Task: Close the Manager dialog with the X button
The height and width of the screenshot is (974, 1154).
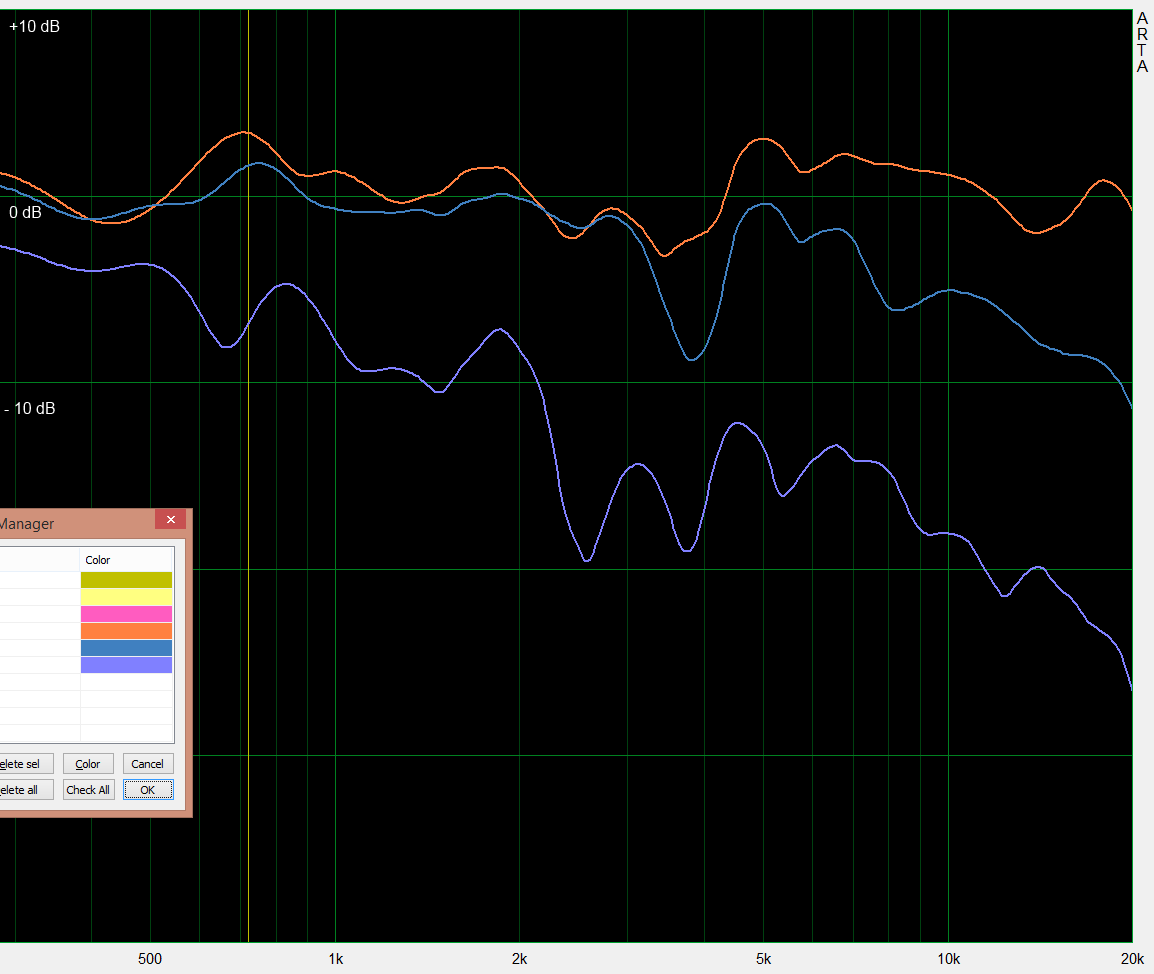Action: (x=171, y=520)
